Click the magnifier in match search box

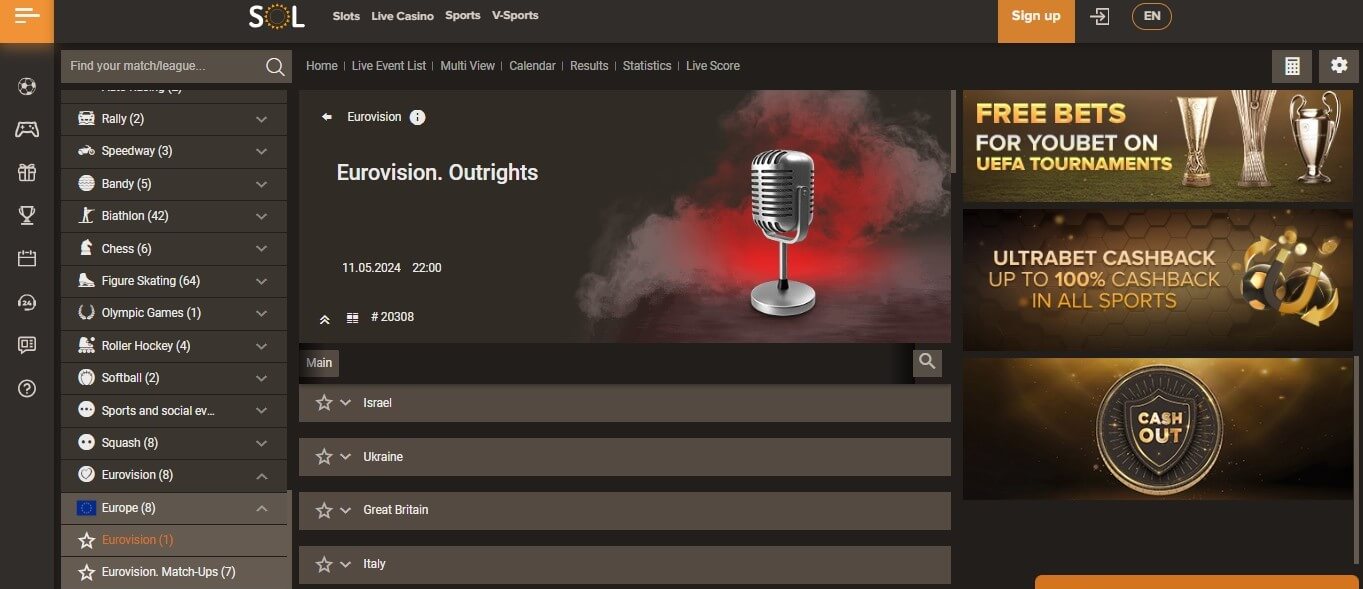(275, 67)
